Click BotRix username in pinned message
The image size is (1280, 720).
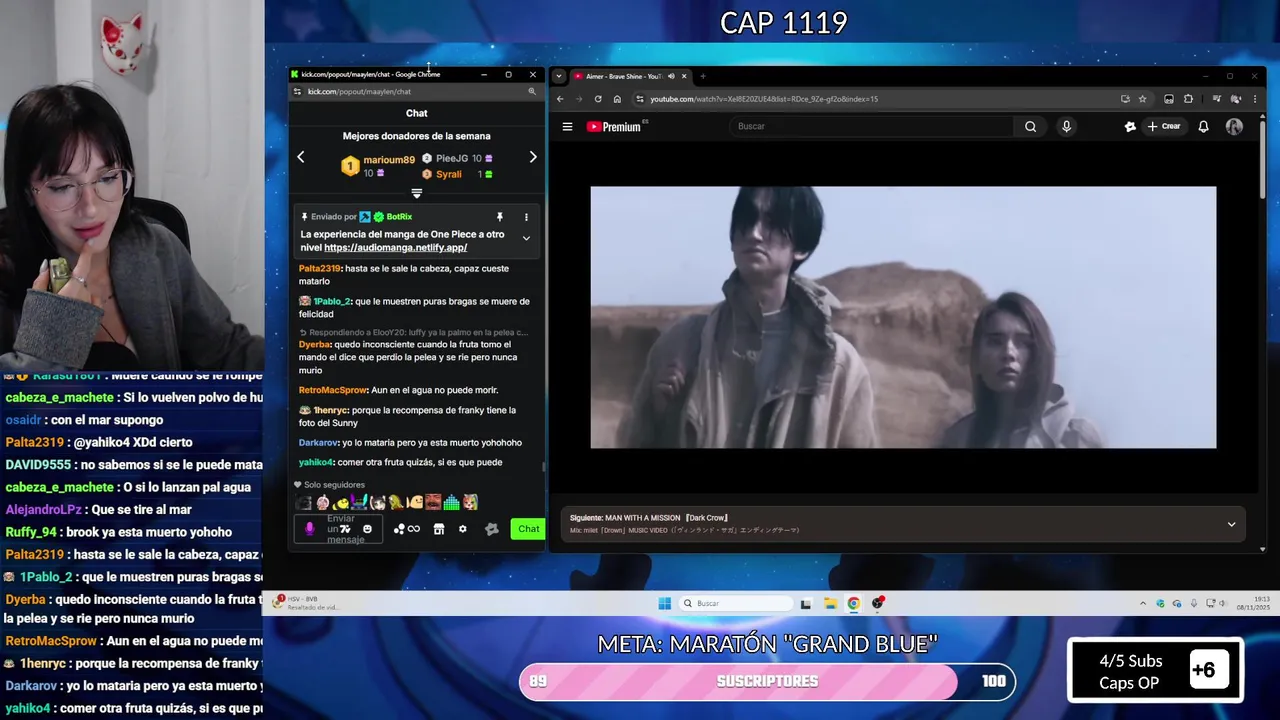coord(399,217)
